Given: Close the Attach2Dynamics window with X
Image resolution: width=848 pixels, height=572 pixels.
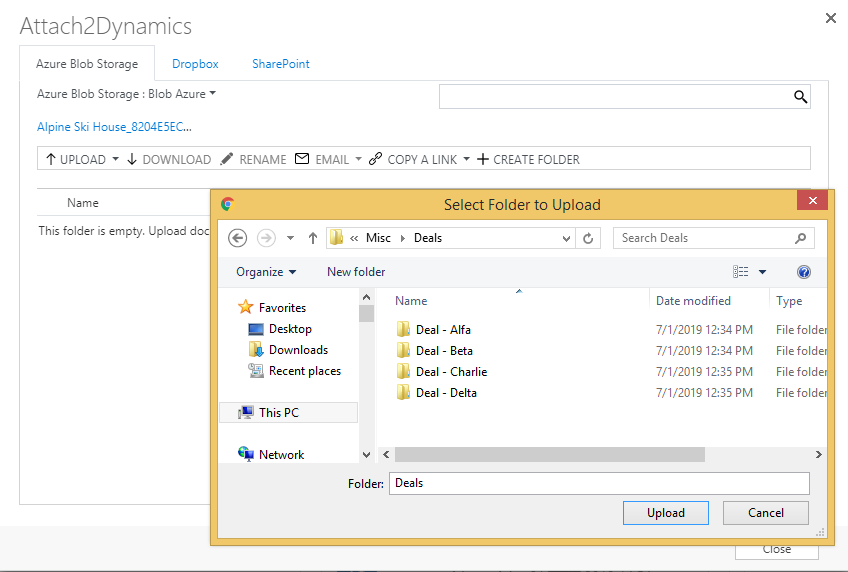Looking at the screenshot, I should (x=831, y=18).
